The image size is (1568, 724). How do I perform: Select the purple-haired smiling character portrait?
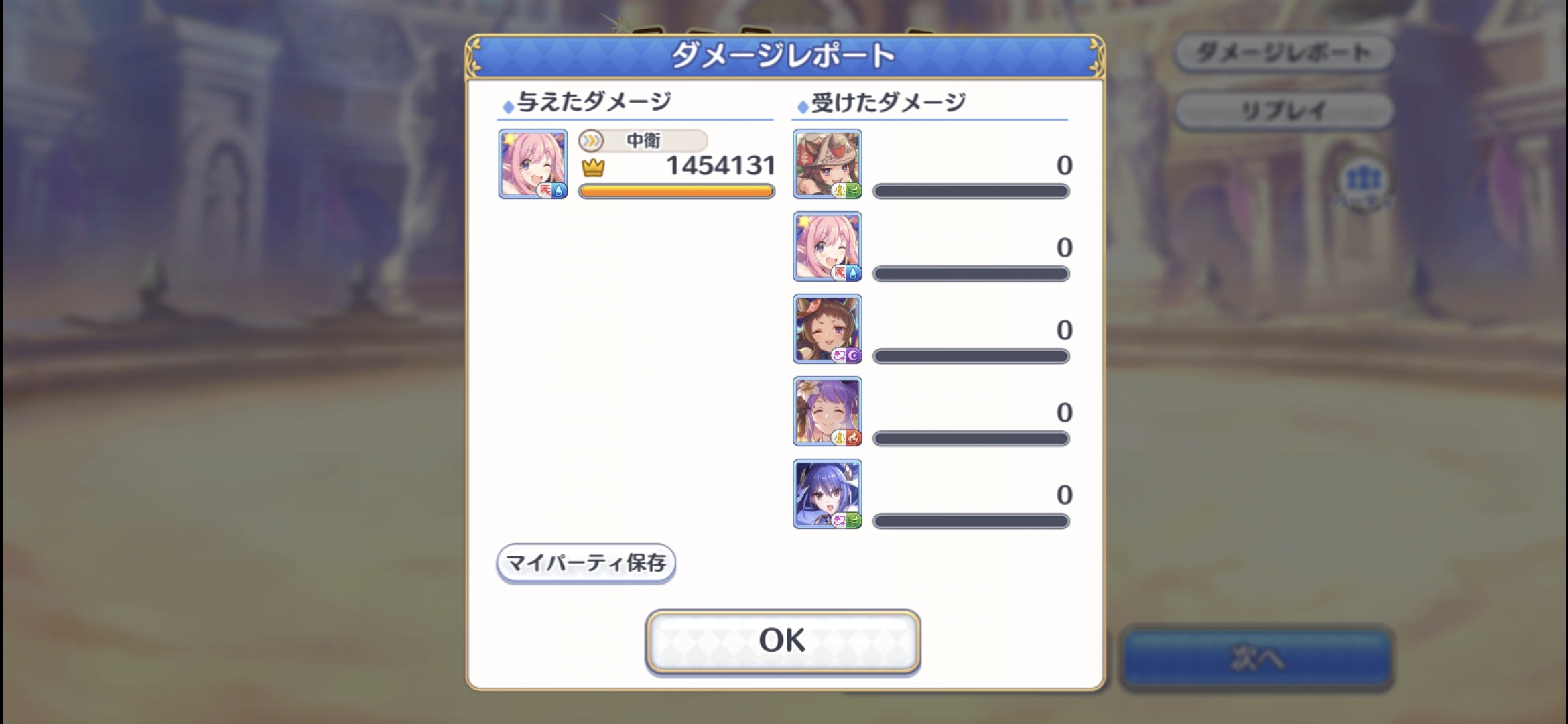[x=828, y=412]
